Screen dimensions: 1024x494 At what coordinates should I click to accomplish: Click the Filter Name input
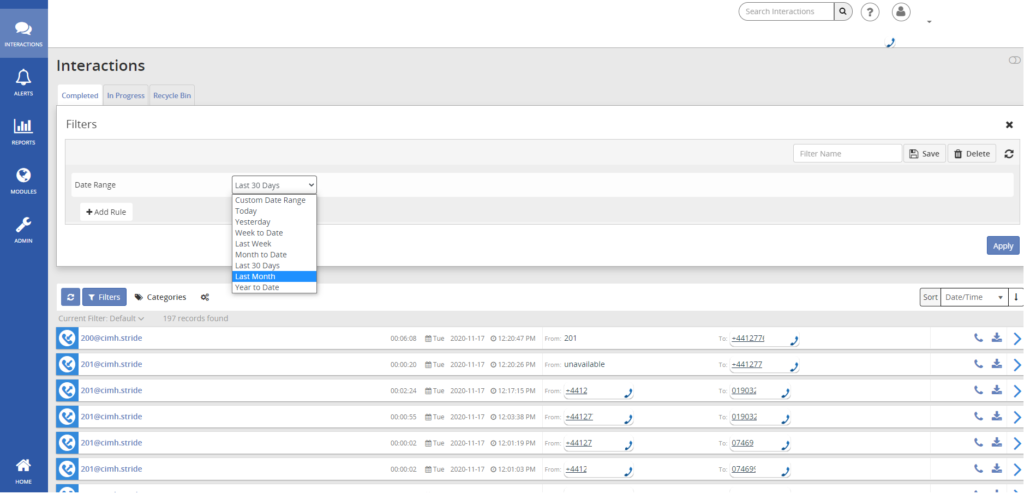848,154
